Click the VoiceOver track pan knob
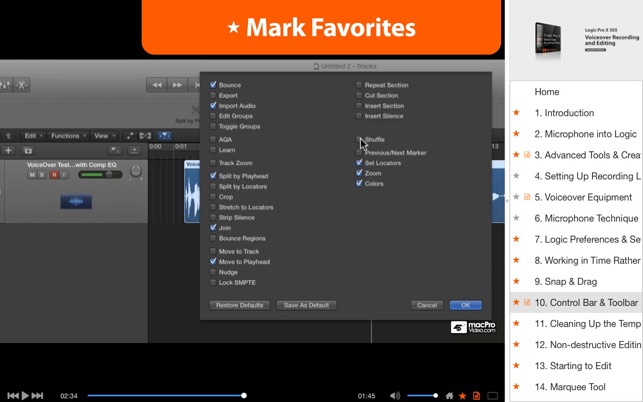Viewport: 643px width, 402px height. pos(136,171)
